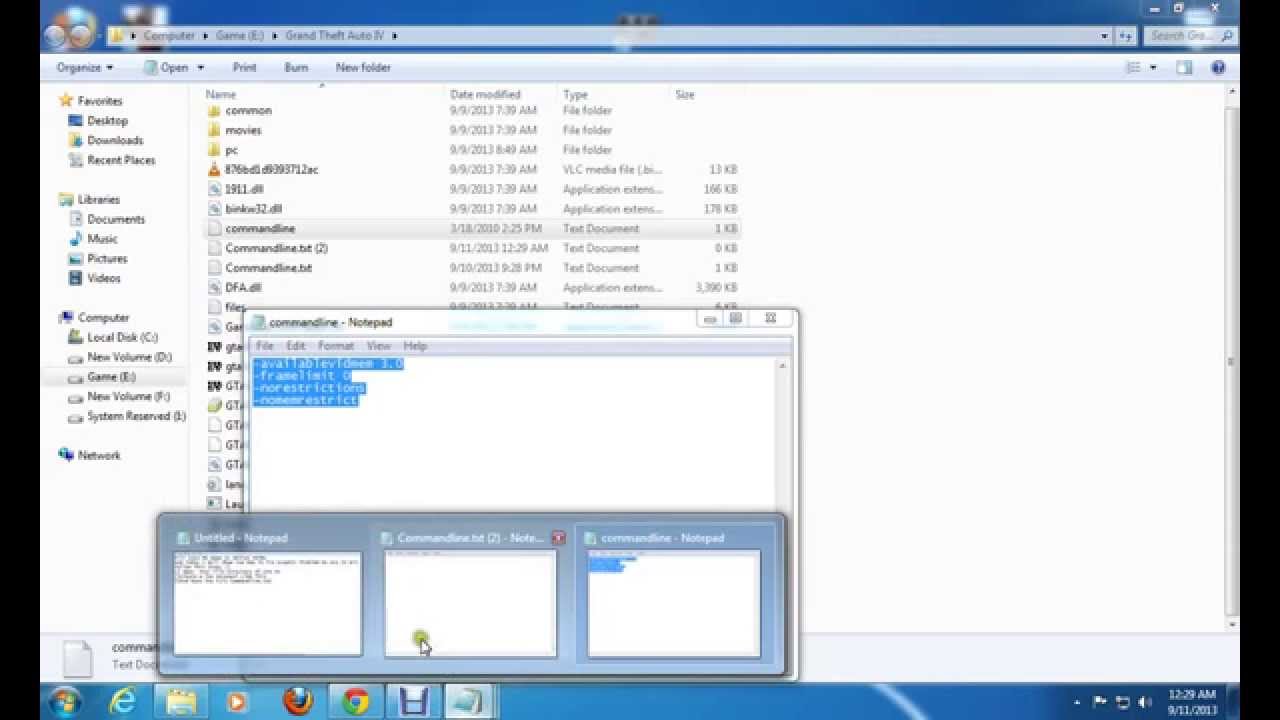Image resolution: width=1280 pixels, height=720 pixels.
Task: Select the VLC media file 876bd1d9393712ac
Action: [271, 169]
